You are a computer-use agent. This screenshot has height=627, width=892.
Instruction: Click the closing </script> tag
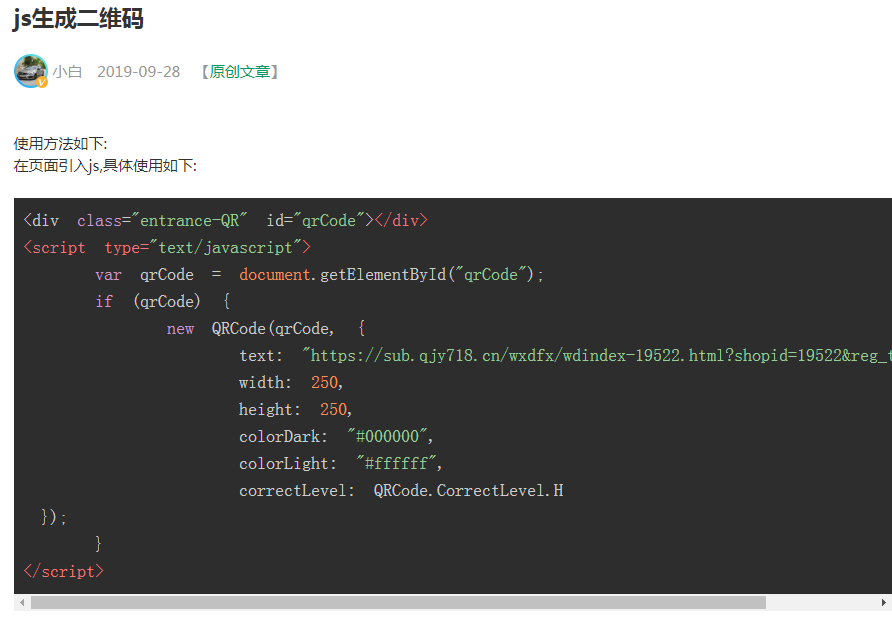(63, 571)
